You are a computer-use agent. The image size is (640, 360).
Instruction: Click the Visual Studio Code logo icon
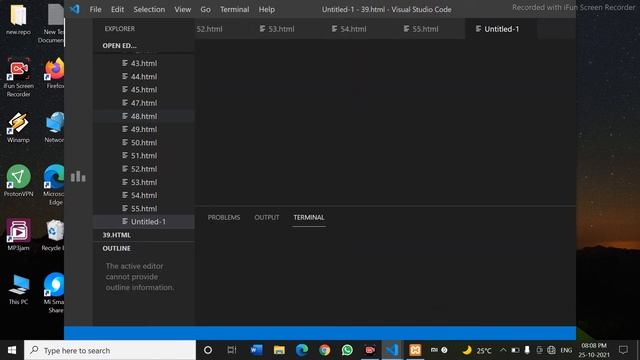click(x=75, y=9)
